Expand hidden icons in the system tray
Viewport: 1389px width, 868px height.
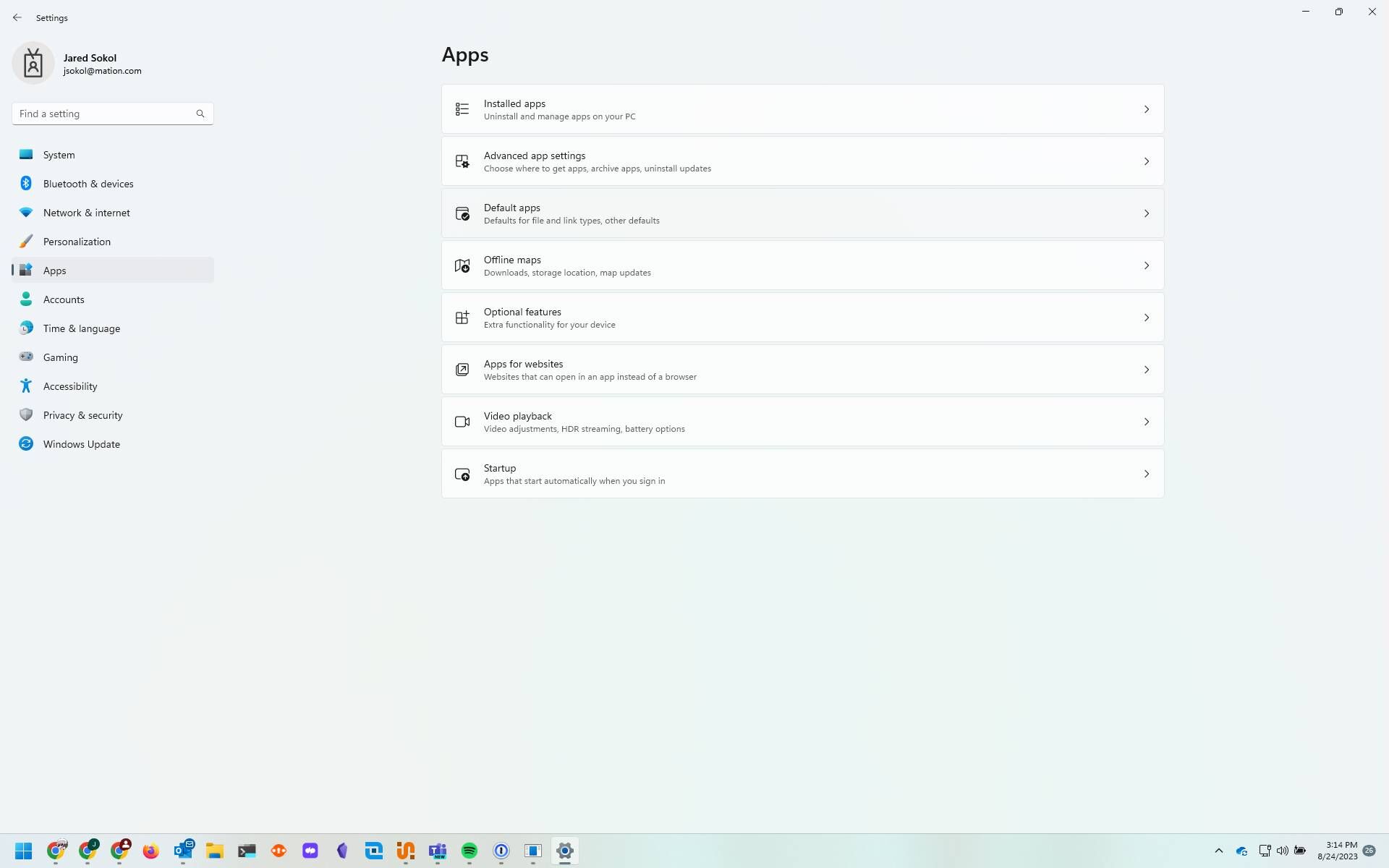click(x=1219, y=851)
